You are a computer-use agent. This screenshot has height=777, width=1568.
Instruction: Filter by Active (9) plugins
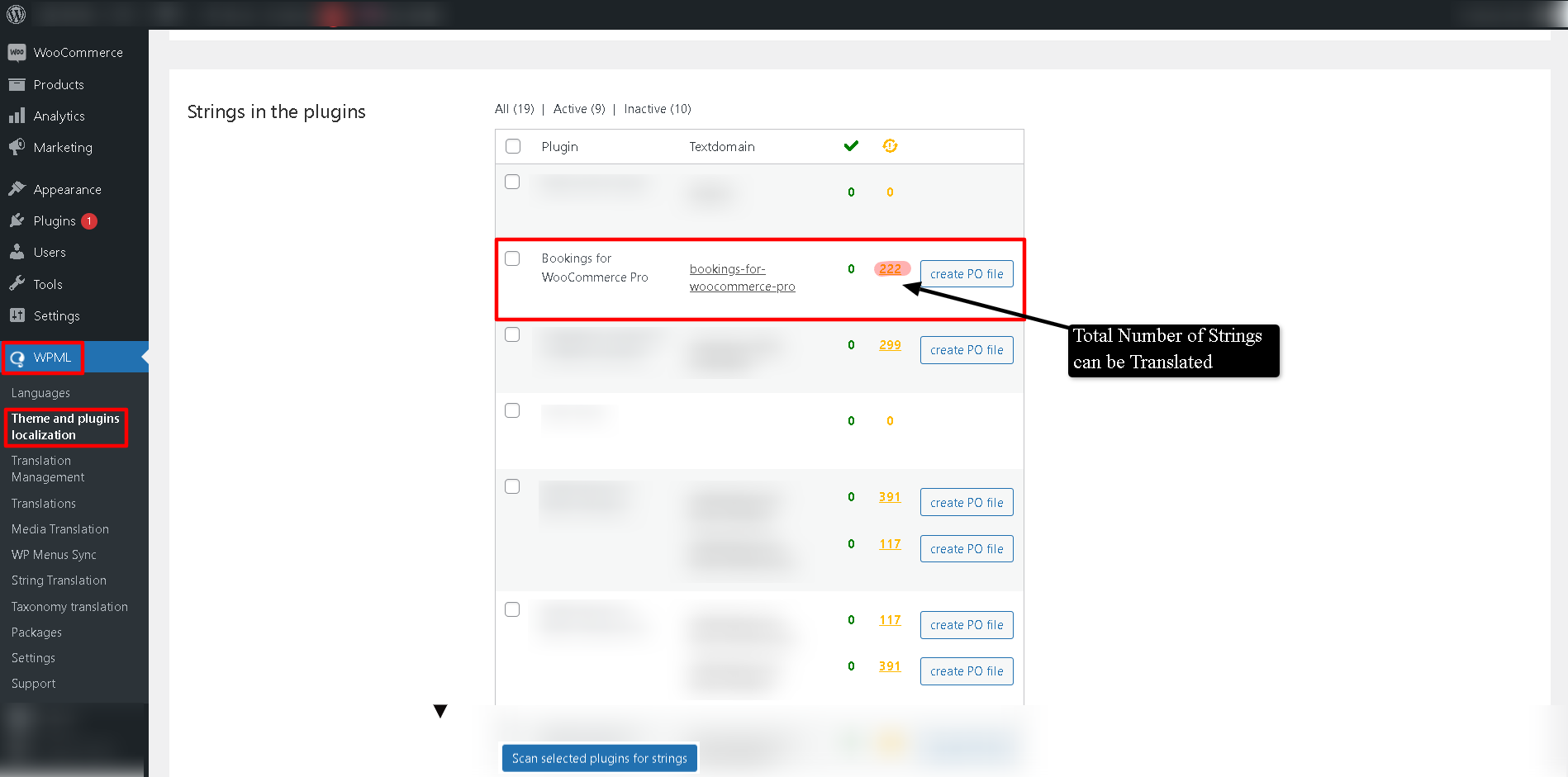point(579,109)
